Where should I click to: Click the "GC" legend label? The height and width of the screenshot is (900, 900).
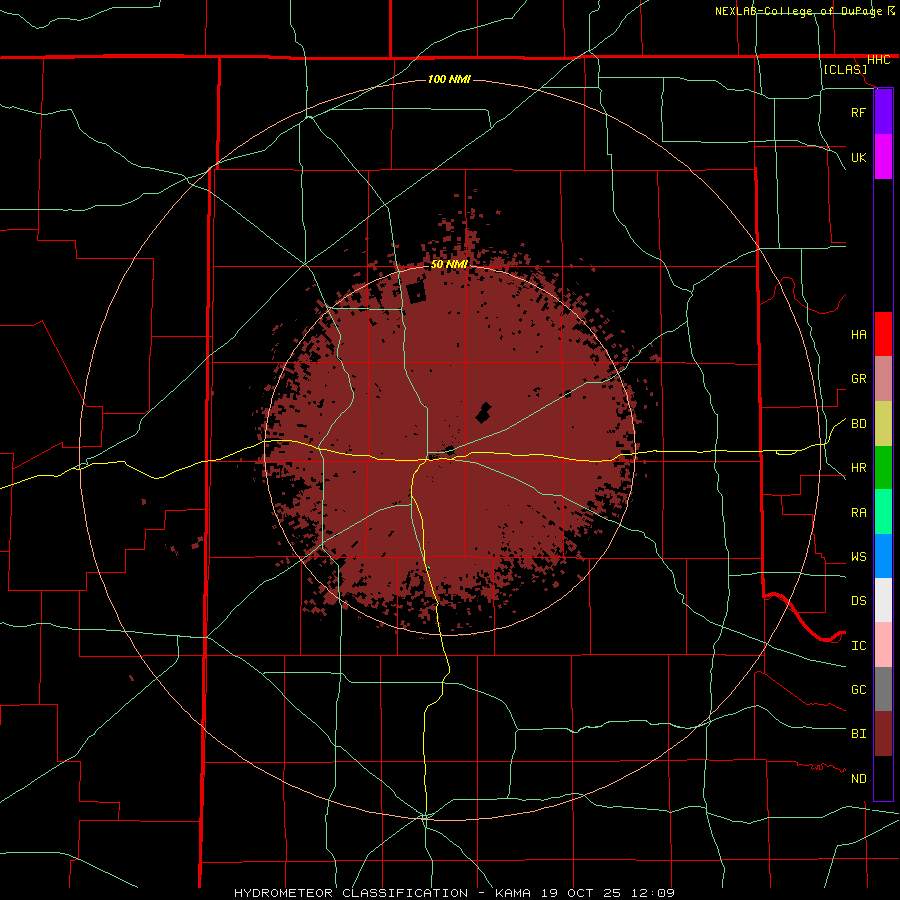(x=858, y=690)
